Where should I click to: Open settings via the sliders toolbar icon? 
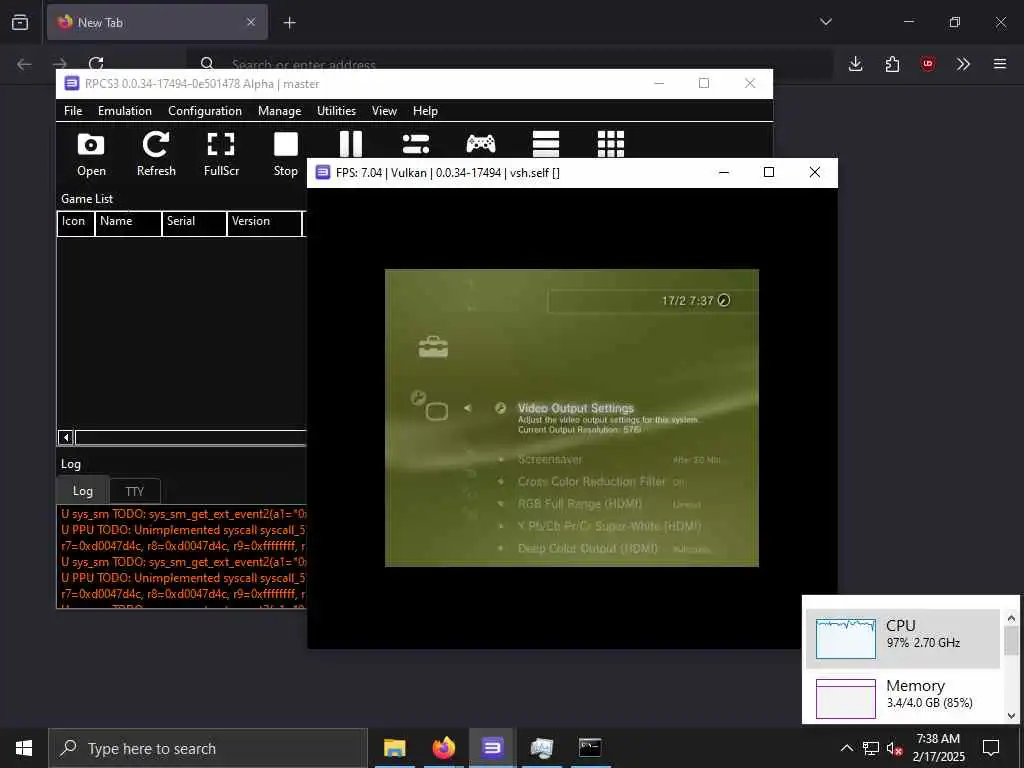pos(415,144)
